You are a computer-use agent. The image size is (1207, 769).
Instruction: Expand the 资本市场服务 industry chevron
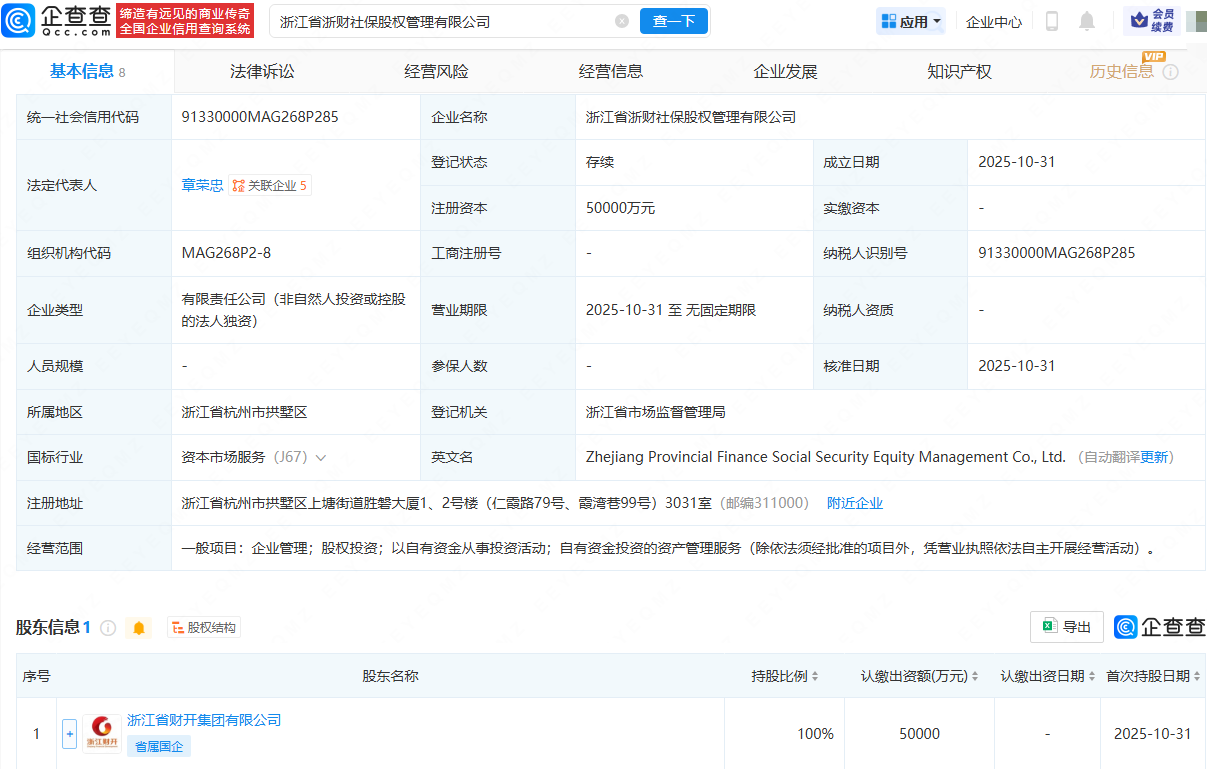click(321, 458)
